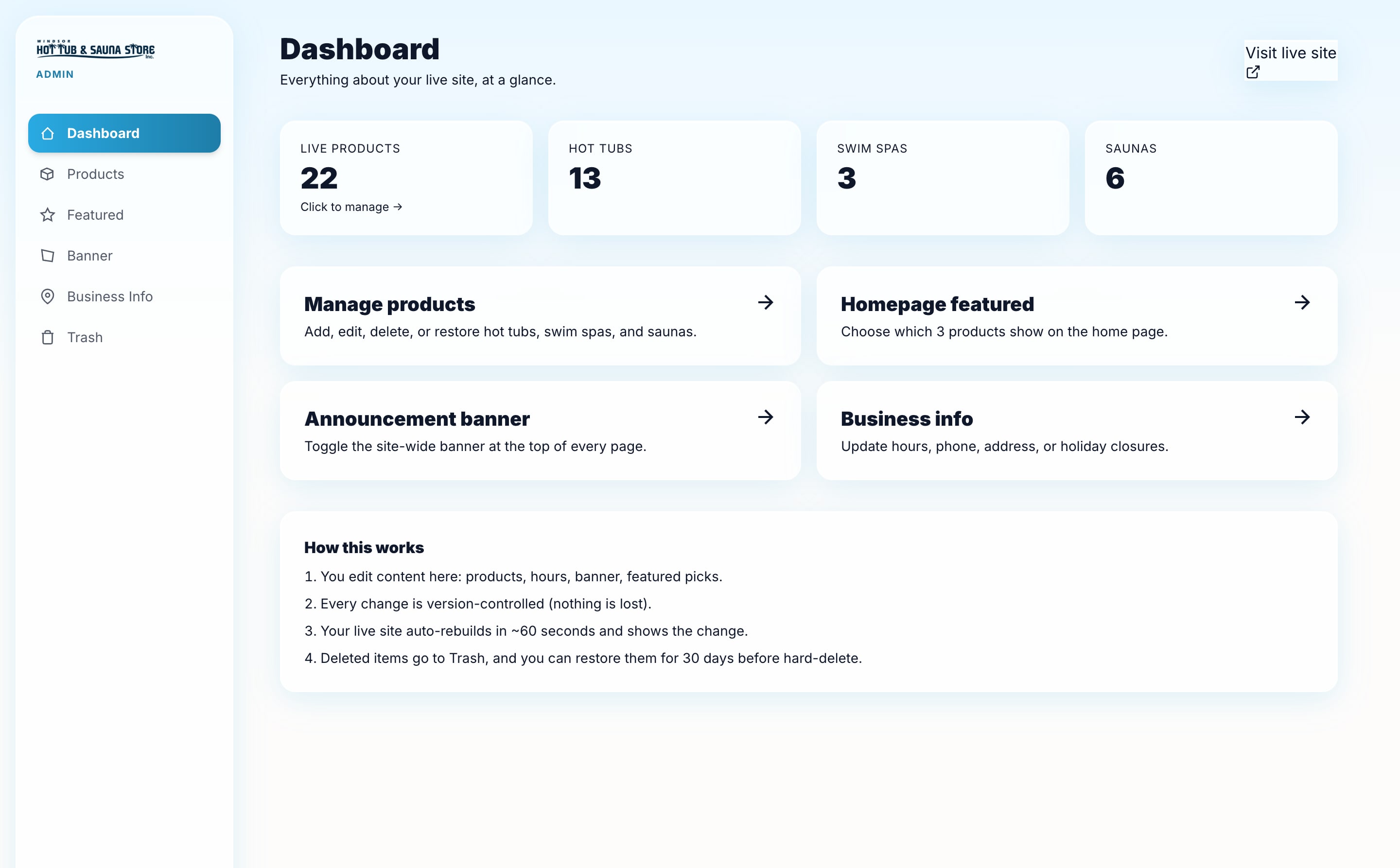The height and width of the screenshot is (868, 1400).
Task: Click the Swim Spas stat card
Action: (943, 177)
